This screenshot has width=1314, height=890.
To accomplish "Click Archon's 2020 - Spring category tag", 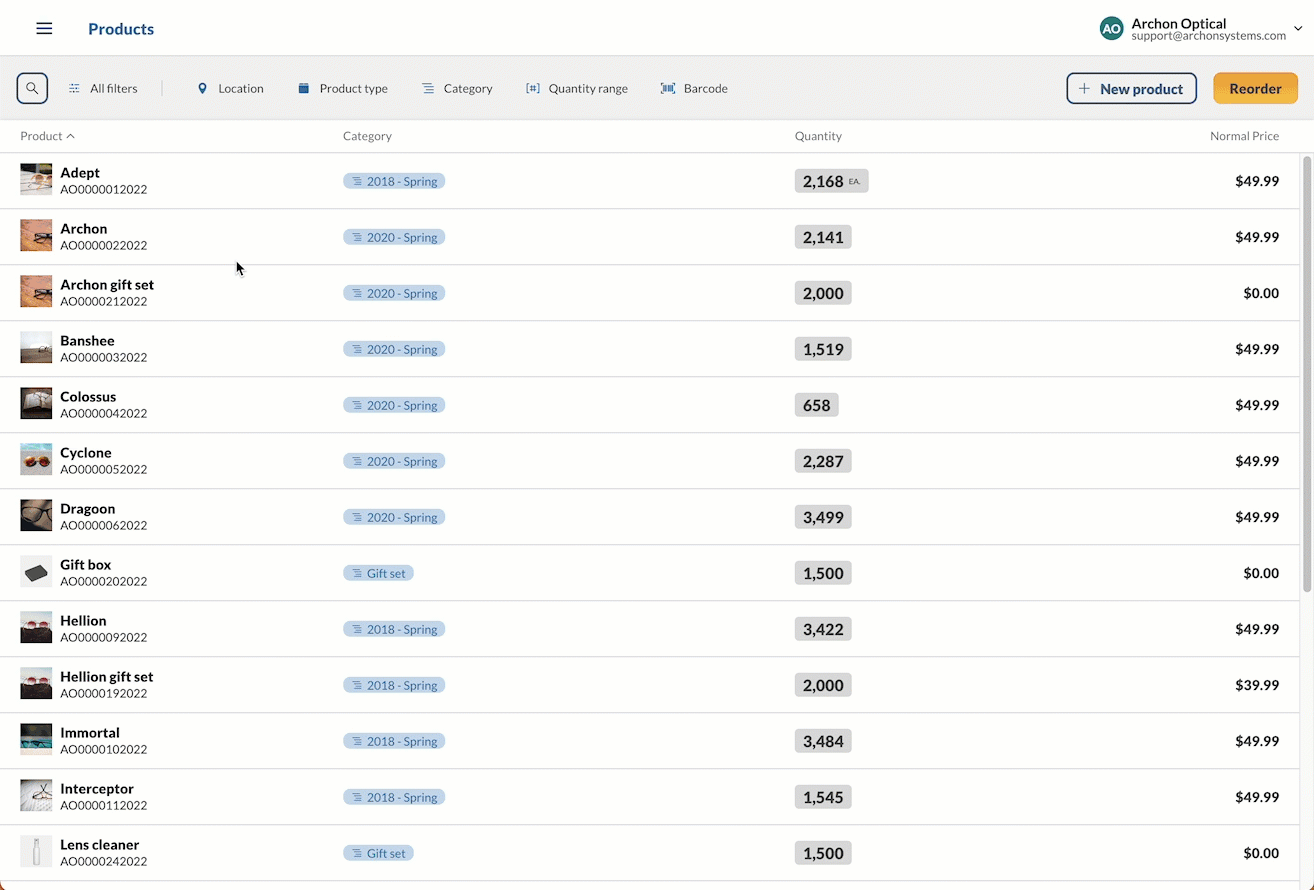I will pos(394,237).
